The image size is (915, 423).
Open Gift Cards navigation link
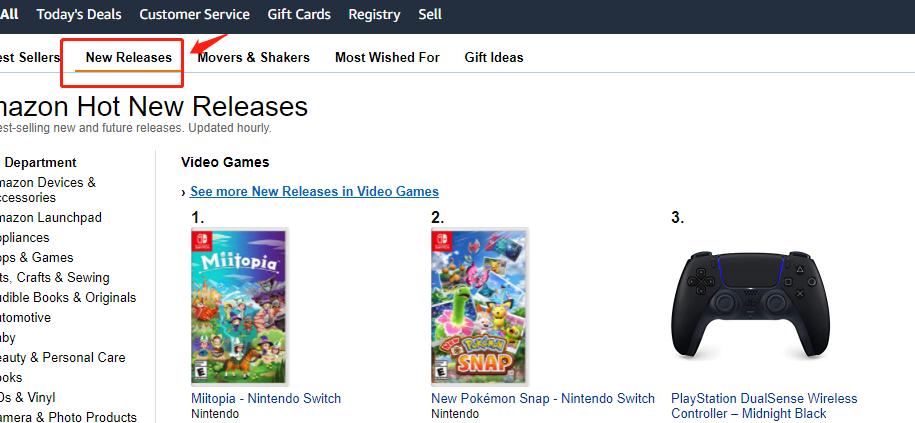299,15
